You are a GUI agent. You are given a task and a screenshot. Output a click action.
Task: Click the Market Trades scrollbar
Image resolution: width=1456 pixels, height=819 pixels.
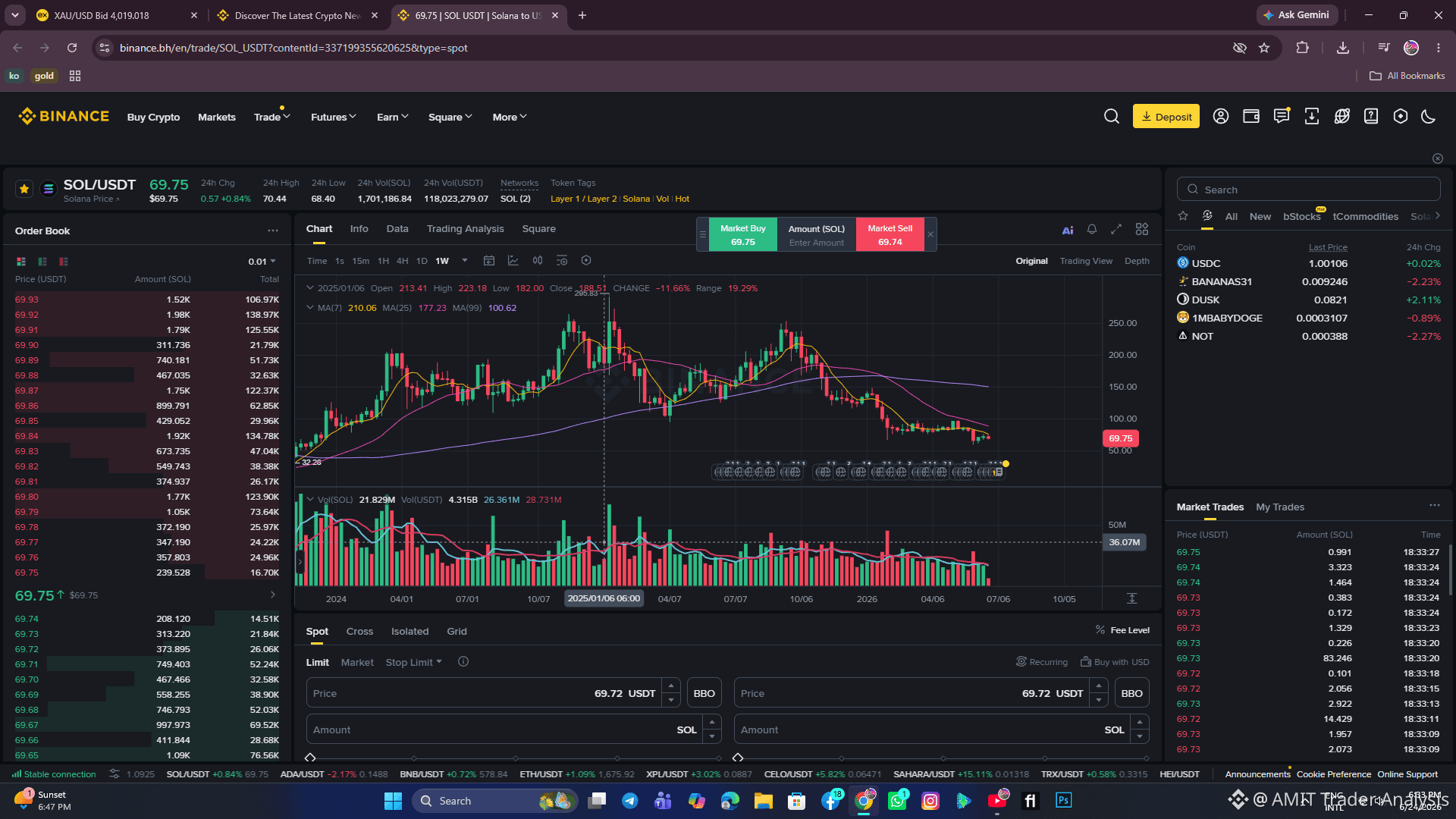coord(1451,570)
